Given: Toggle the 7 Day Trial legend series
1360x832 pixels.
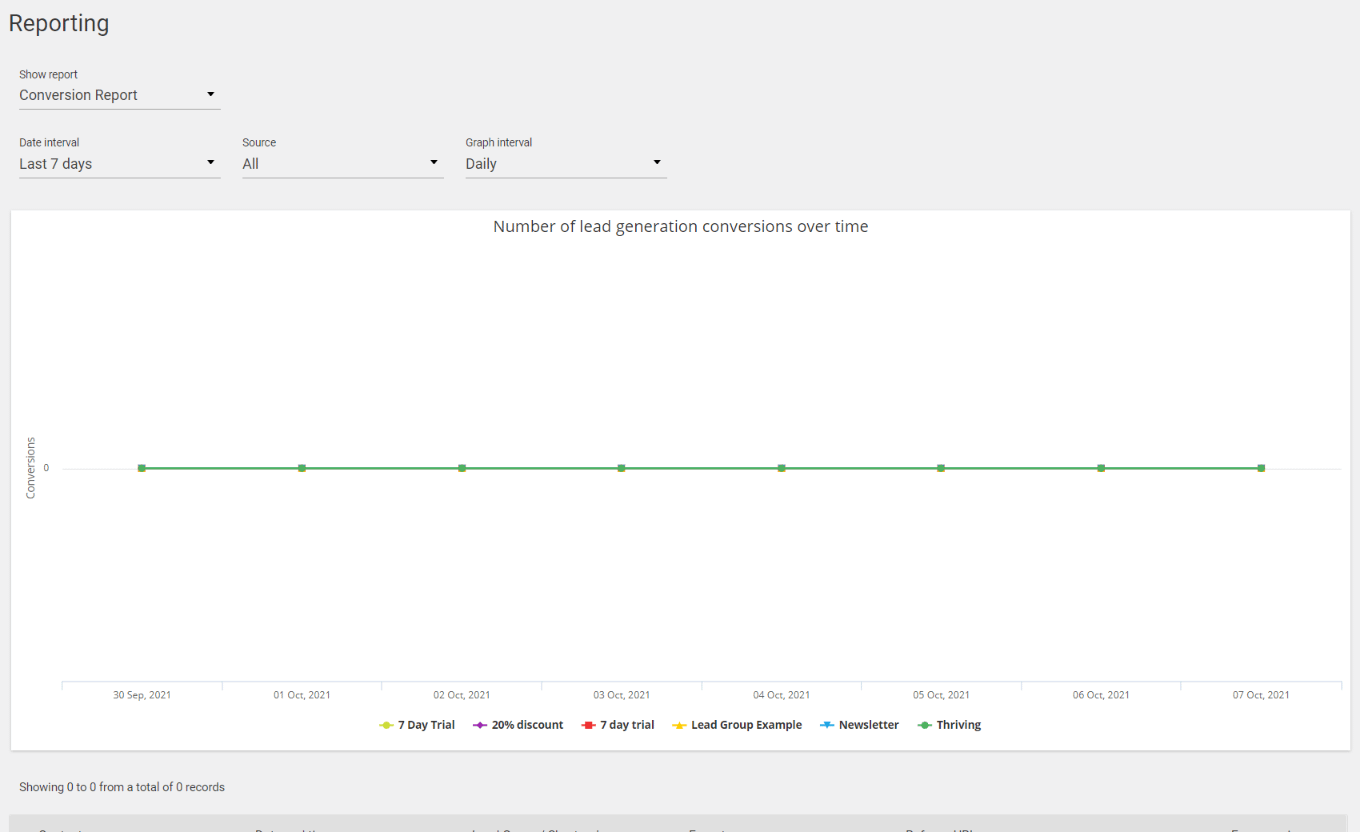Looking at the screenshot, I should pos(426,726).
